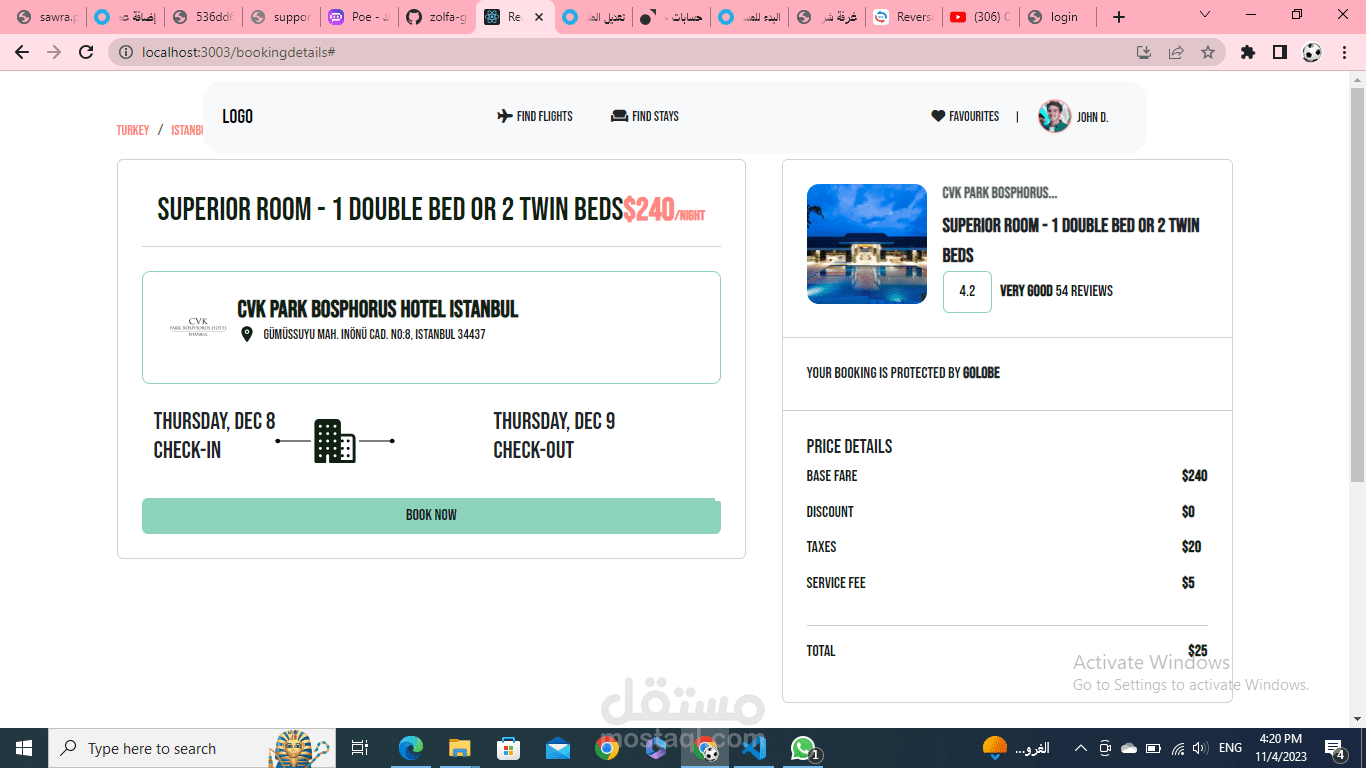Open Visual Studio Code from the taskbar

coord(754,748)
